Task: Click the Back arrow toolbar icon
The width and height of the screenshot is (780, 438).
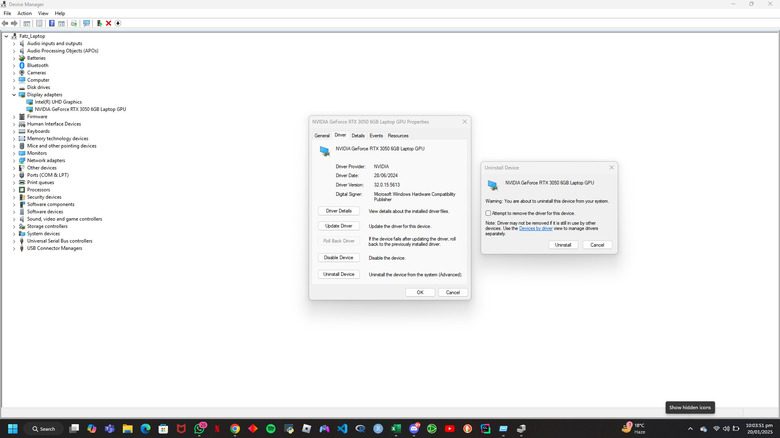Action: [x=5, y=23]
